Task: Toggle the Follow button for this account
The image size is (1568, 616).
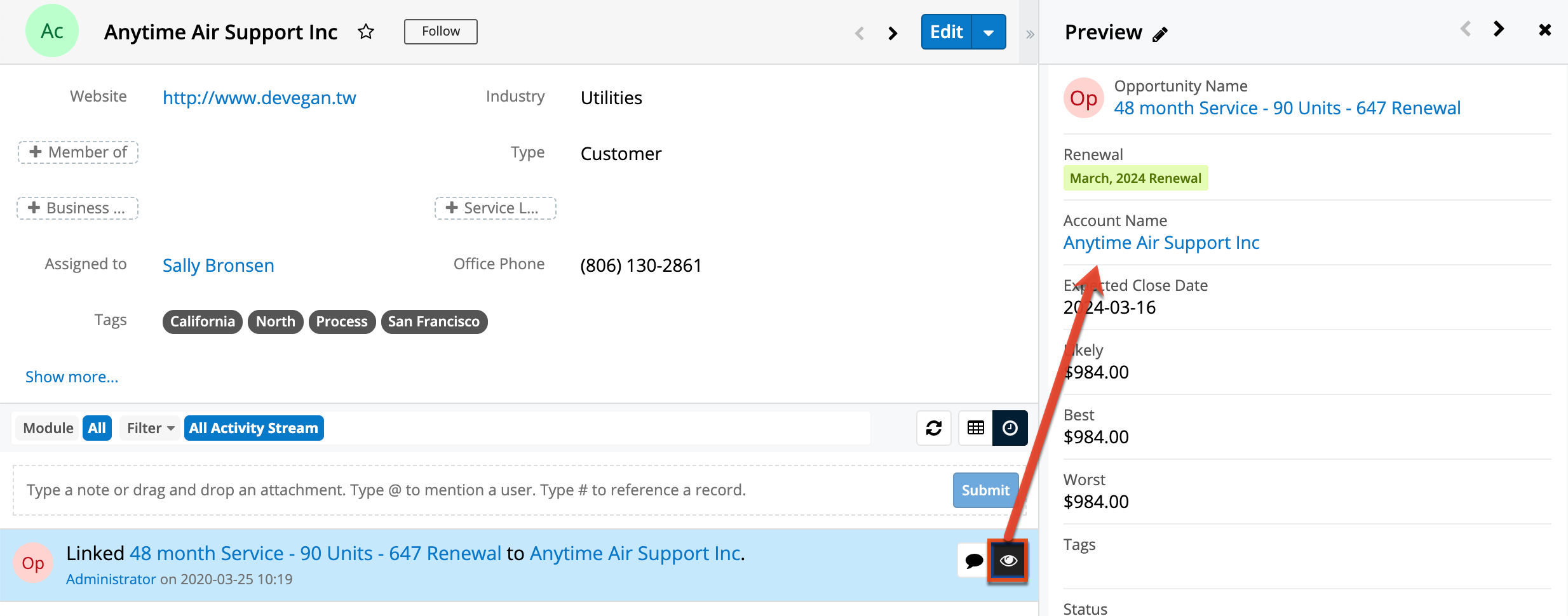Action: (x=440, y=32)
